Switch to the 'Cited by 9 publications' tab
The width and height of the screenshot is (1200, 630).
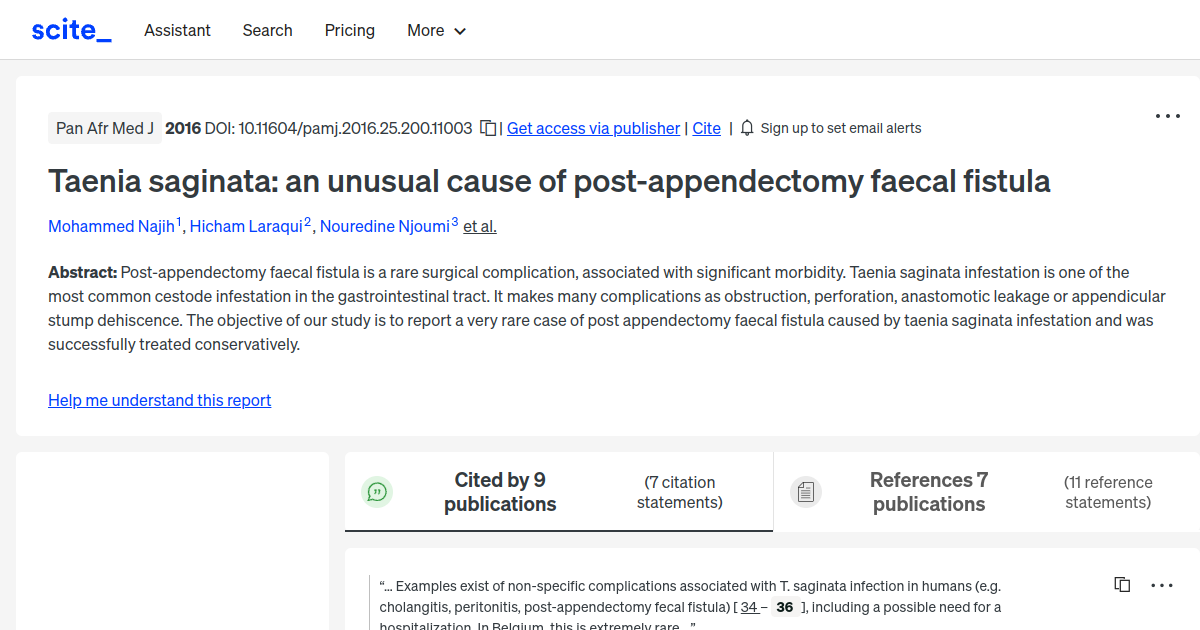(x=500, y=491)
